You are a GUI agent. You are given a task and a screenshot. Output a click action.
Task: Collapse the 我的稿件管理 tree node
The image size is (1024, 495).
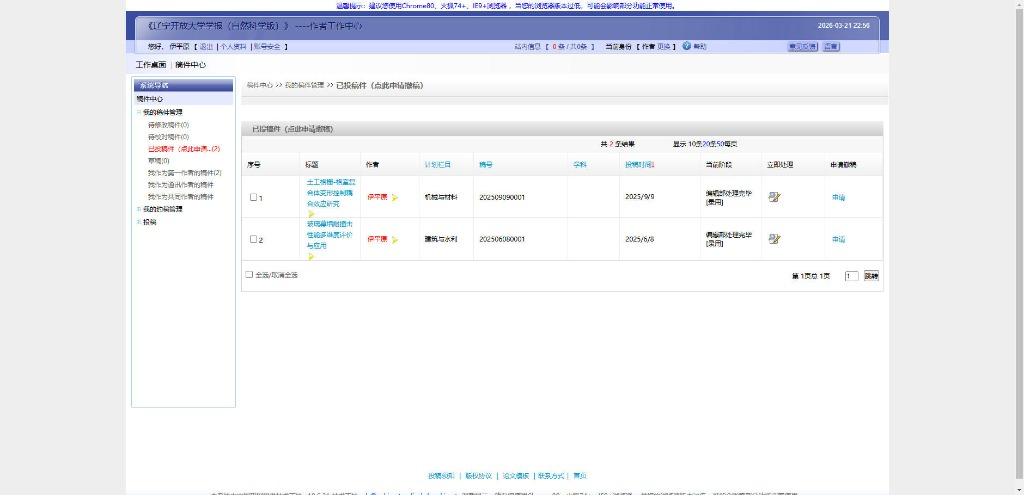(139, 112)
